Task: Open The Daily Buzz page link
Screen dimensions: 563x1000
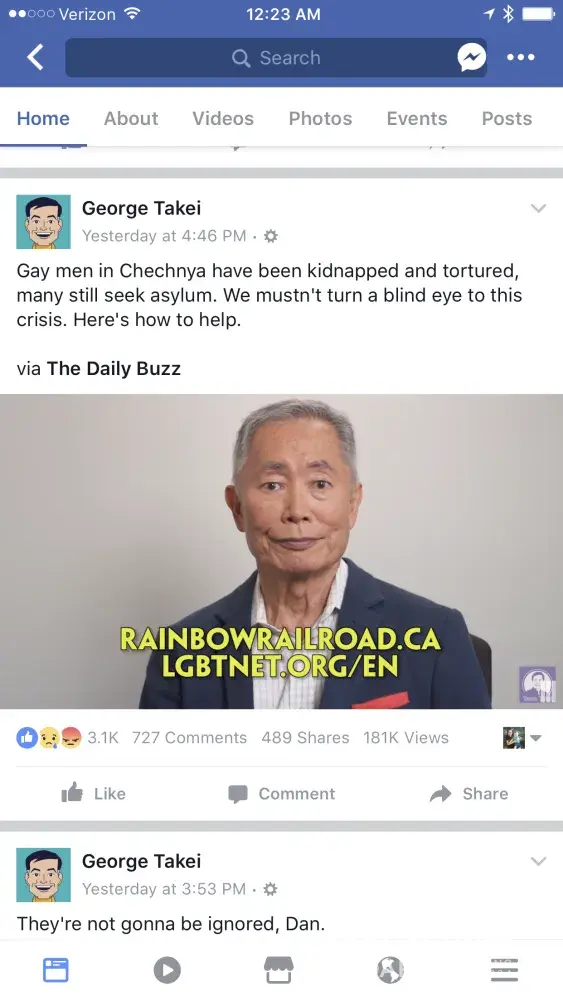Action: coord(113,369)
